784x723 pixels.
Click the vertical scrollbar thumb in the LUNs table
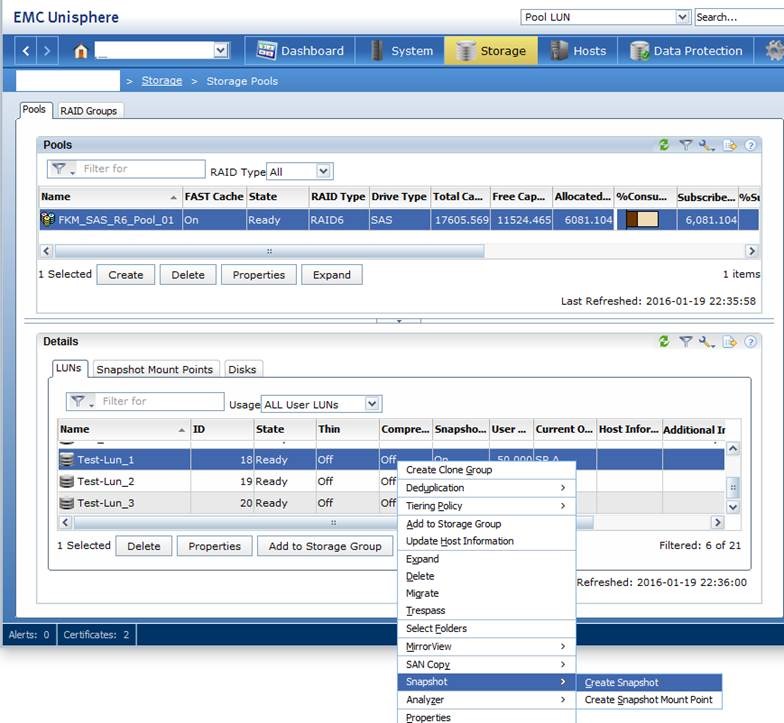[732, 488]
